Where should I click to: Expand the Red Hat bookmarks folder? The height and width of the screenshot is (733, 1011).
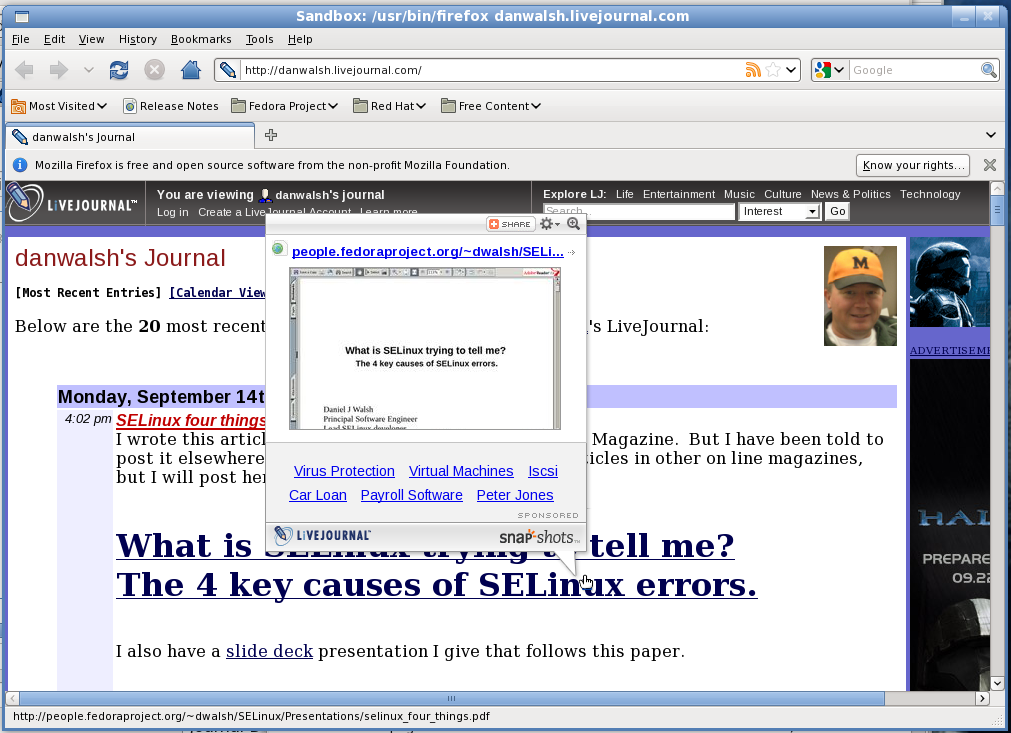point(389,106)
